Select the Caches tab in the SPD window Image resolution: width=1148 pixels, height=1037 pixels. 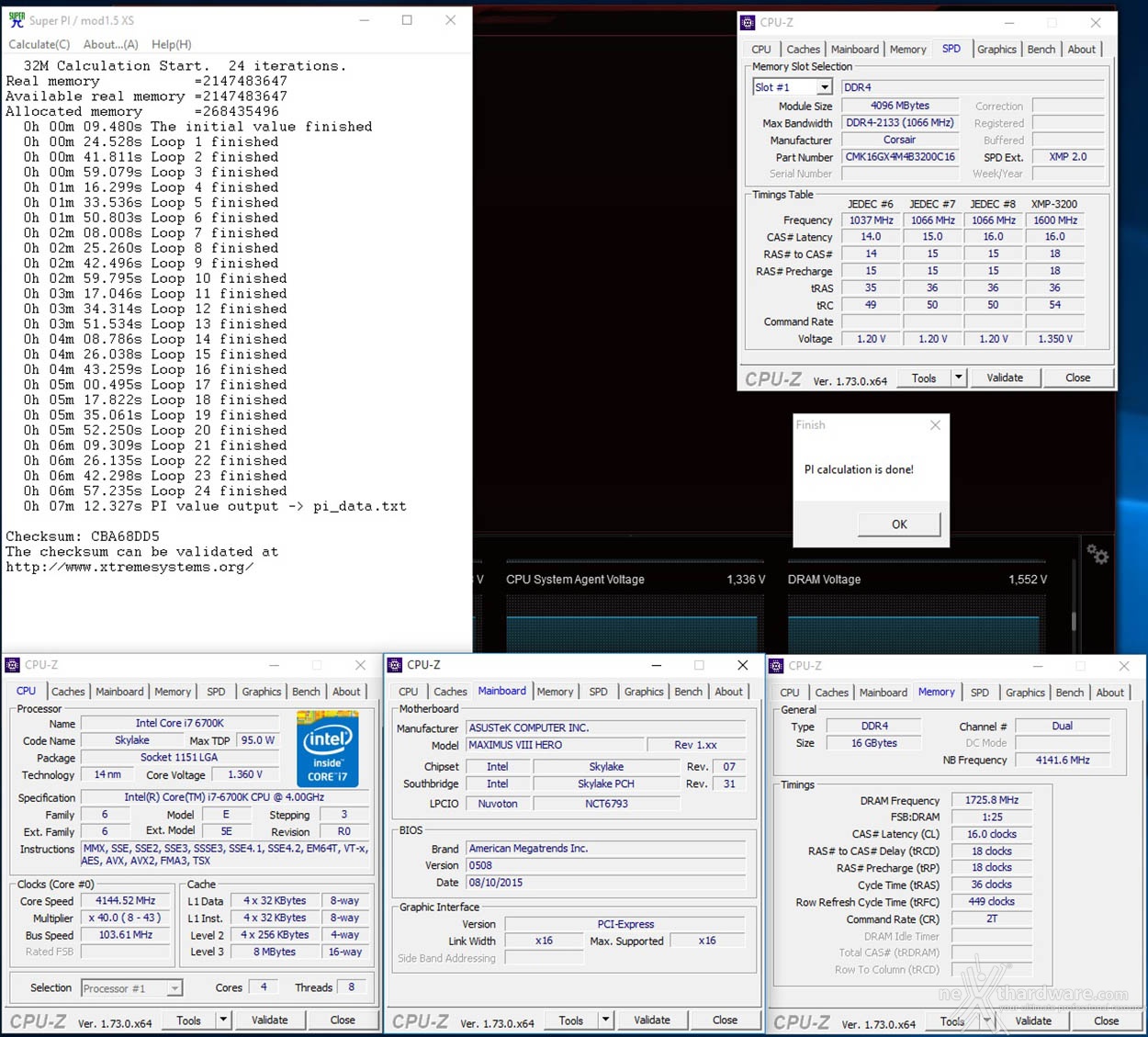[803, 50]
